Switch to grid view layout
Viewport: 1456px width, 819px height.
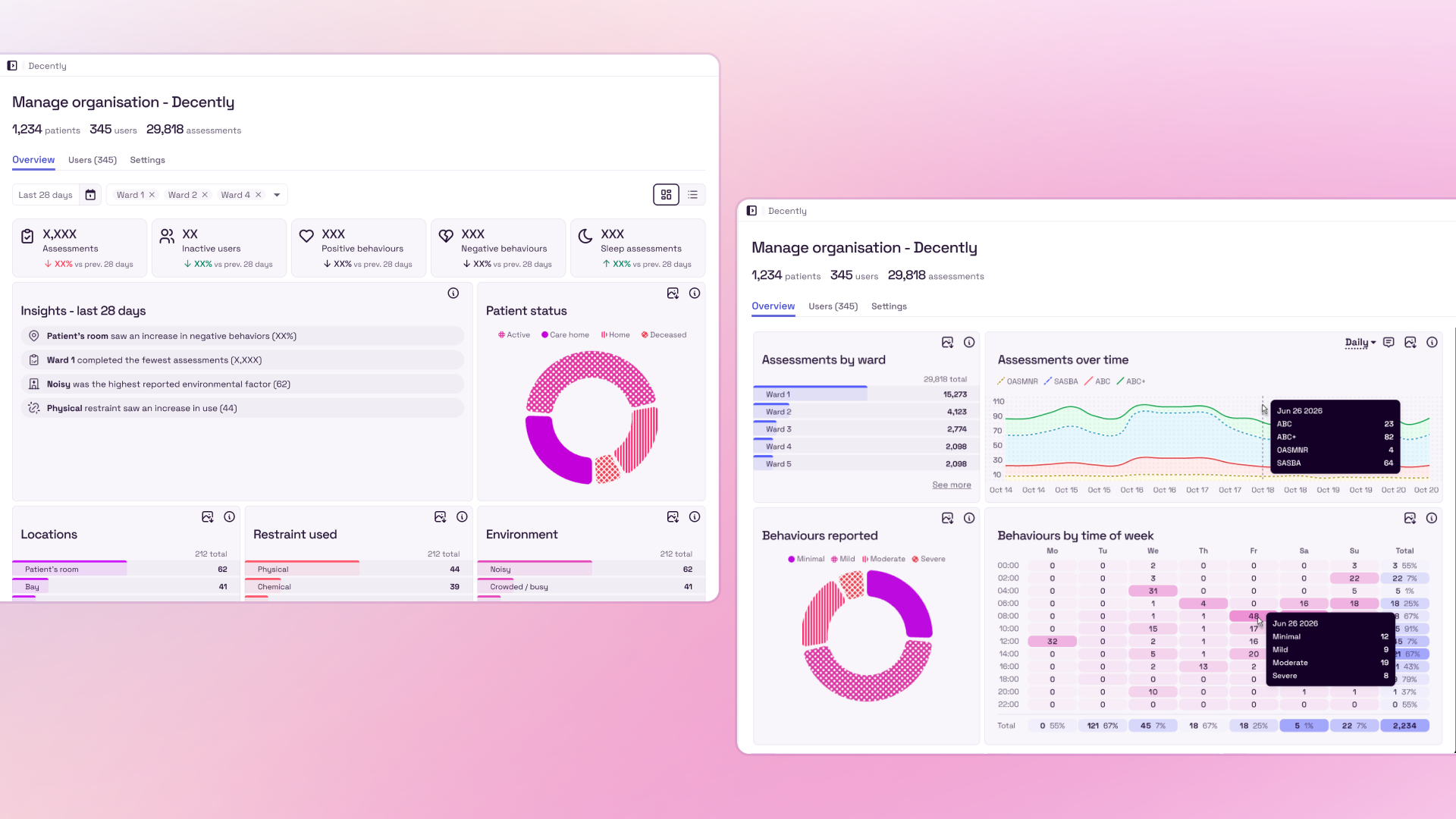click(x=666, y=195)
